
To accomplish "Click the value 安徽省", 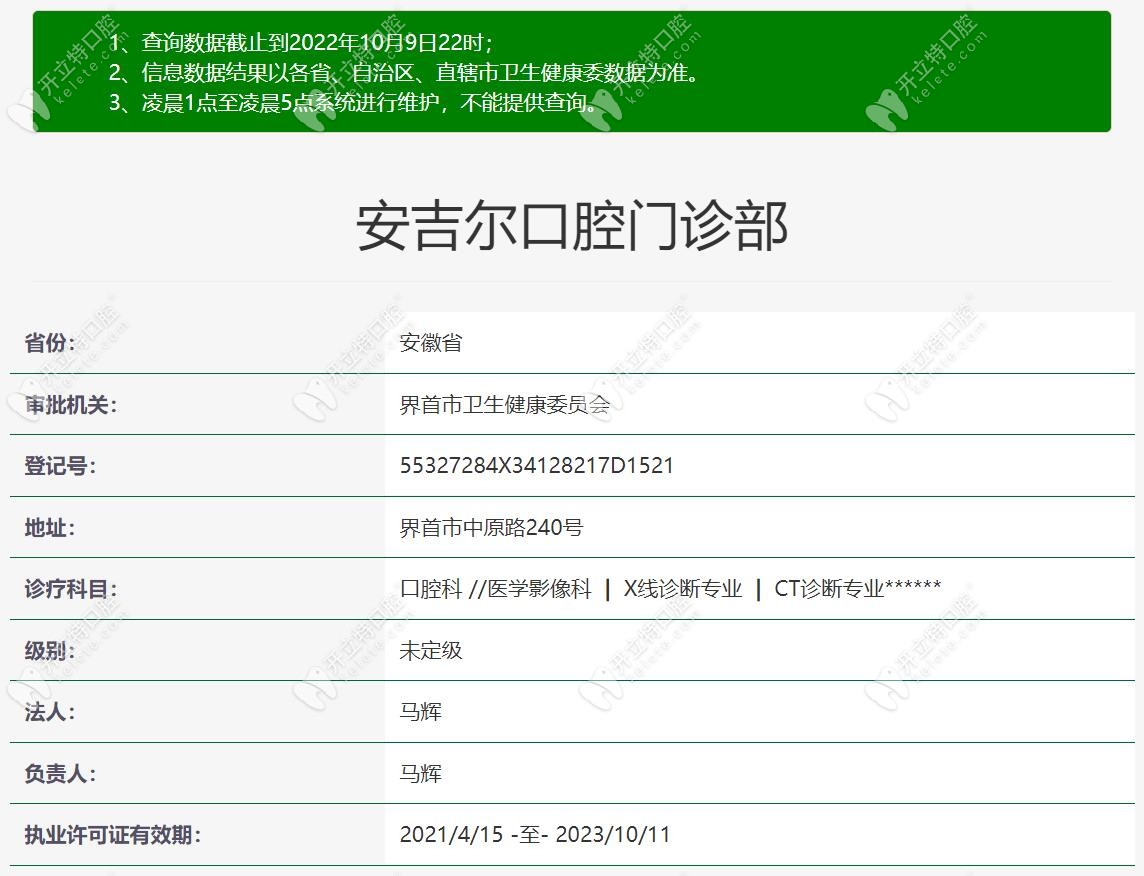I will [430, 342].
